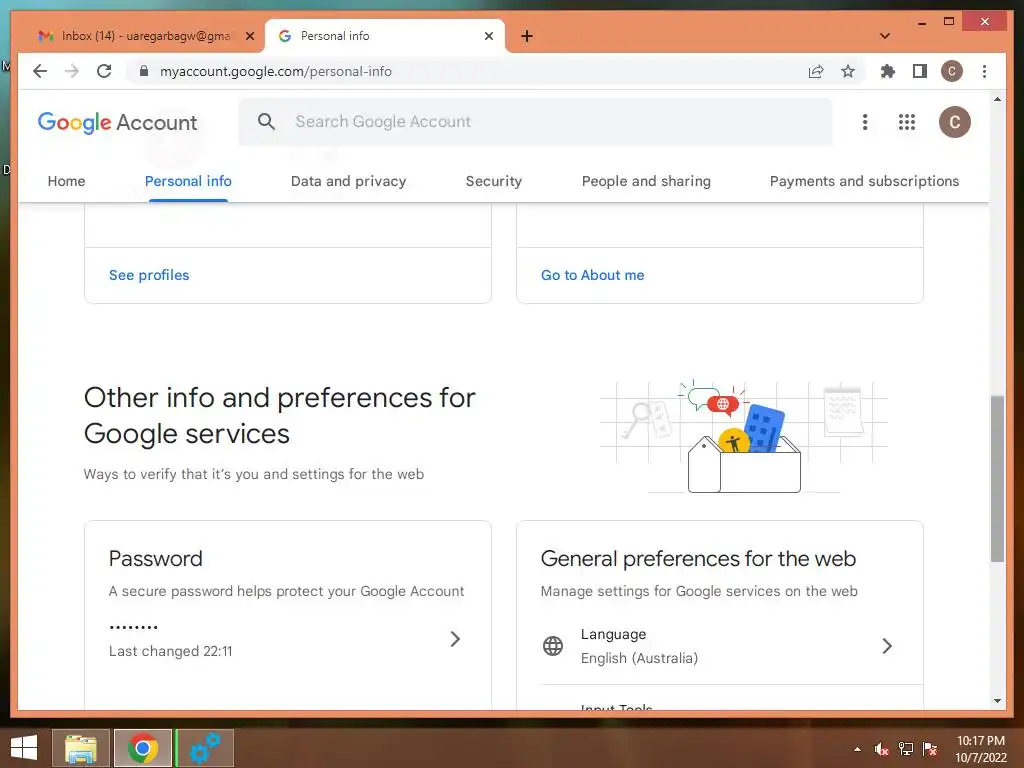Click 'Last changed 22:11' text

[x=170, y=651]
